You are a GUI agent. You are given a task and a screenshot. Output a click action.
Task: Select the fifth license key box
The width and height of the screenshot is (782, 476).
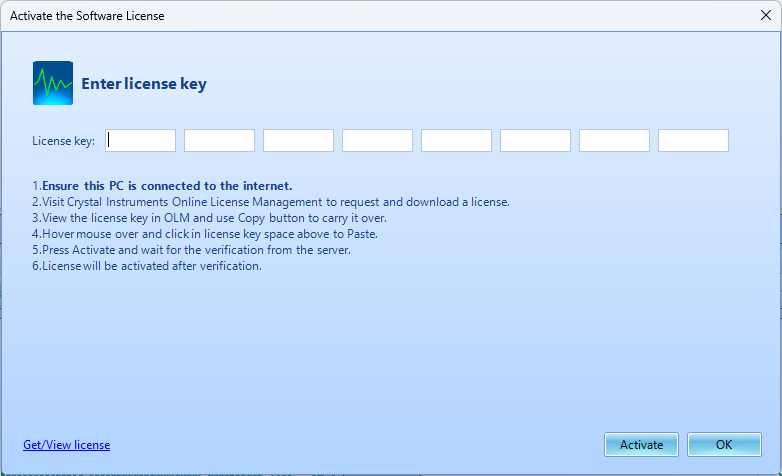click(456, 140)
